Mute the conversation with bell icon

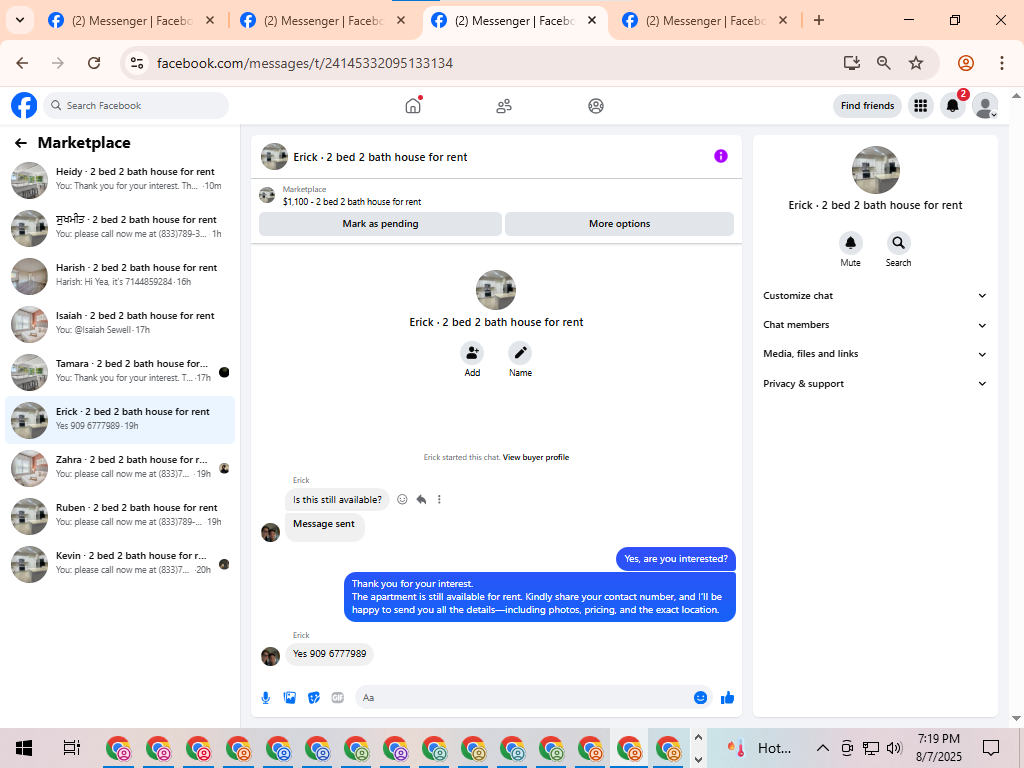(x=850, y=243)
